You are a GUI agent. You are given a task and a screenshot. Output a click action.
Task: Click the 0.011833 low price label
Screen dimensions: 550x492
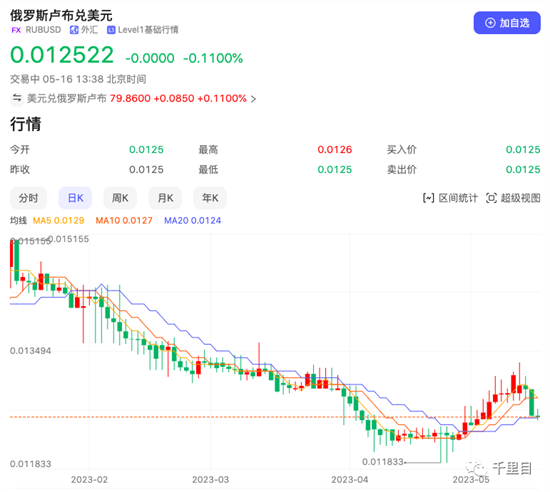[x=383, y=462]
